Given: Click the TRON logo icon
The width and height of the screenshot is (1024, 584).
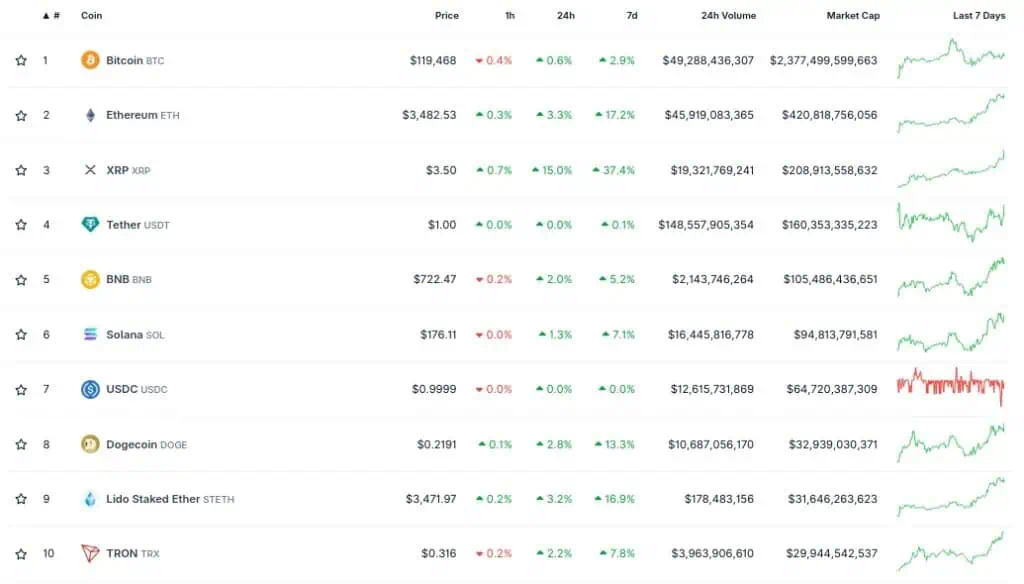Looking at the screenshot, I should pos(90,554).
